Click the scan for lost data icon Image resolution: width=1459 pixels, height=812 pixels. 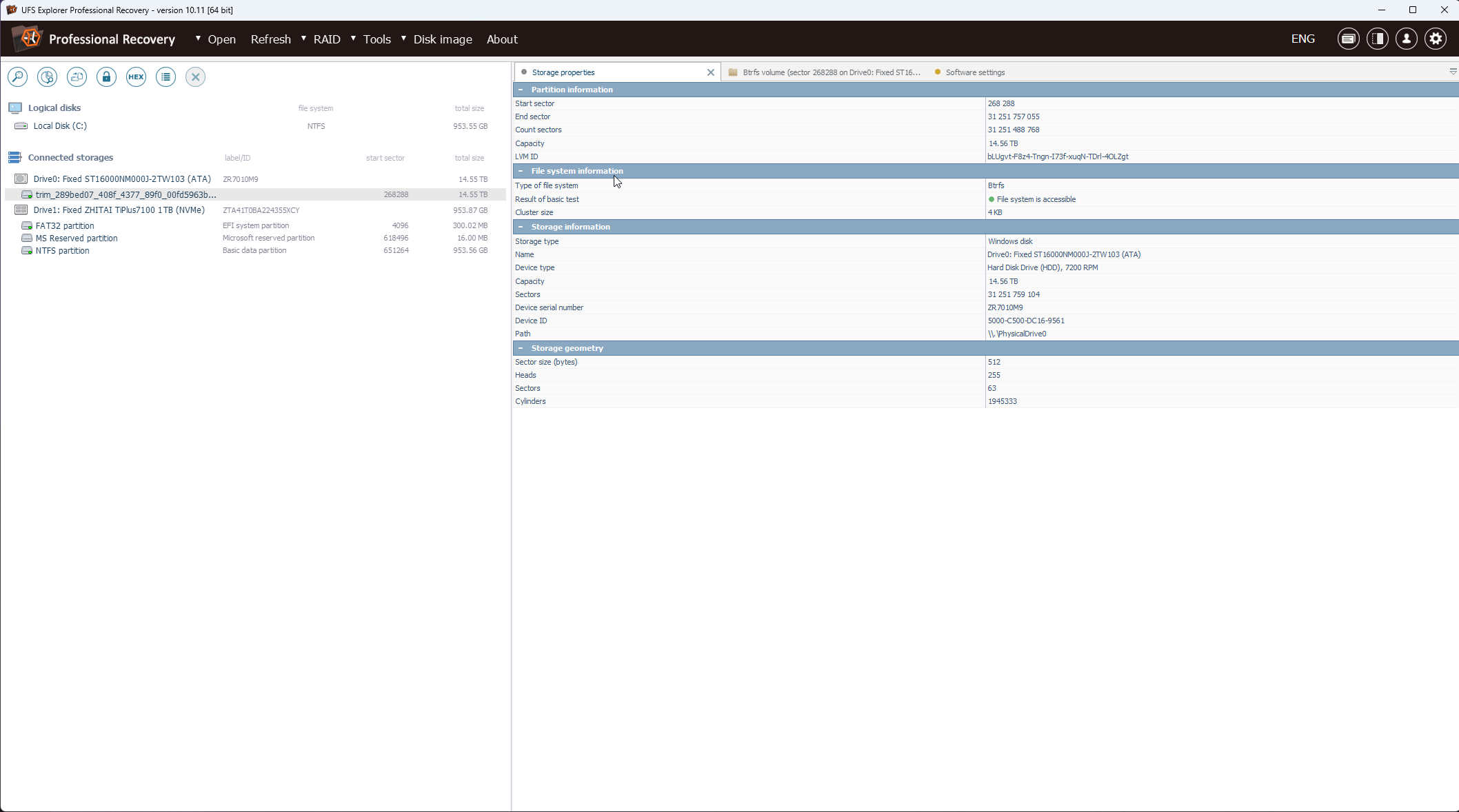tap(47, 77)
